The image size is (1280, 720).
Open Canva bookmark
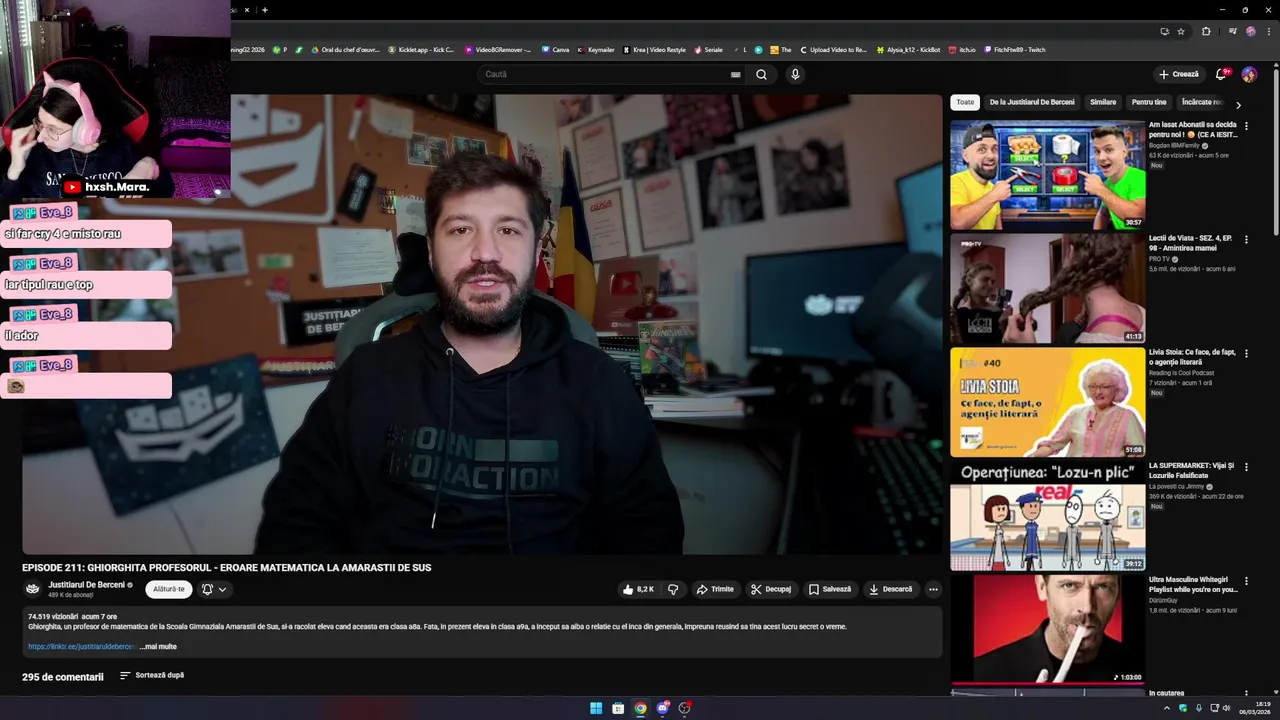556,49
